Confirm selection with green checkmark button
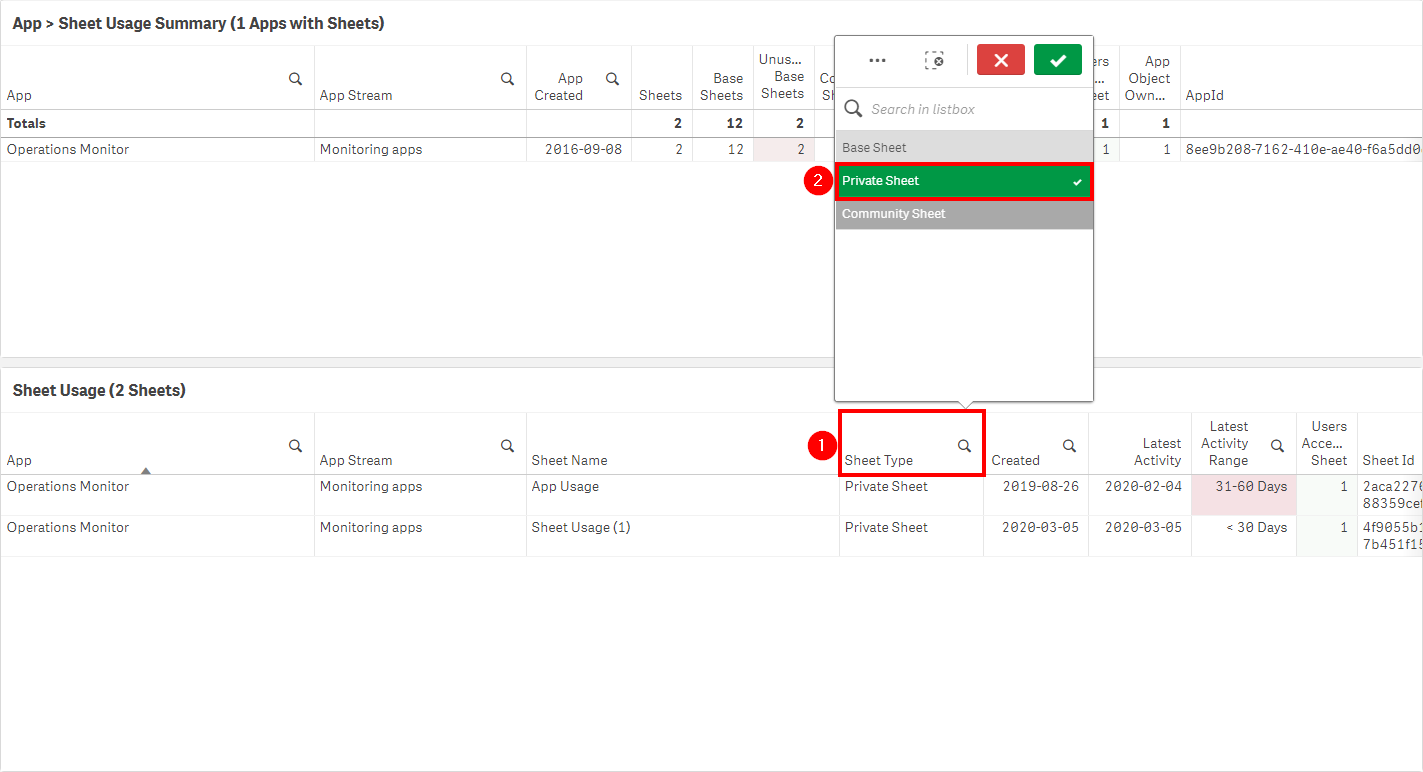 [x=1058, y=60]
